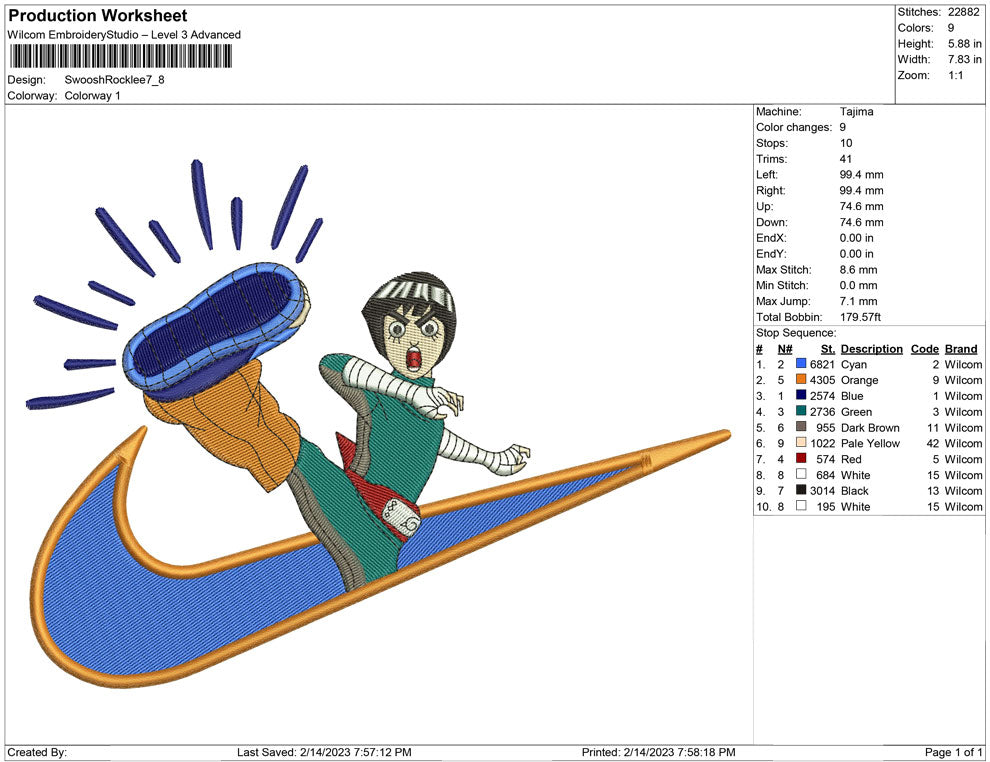Click the 'Colorway 1' value

(92, 96)
